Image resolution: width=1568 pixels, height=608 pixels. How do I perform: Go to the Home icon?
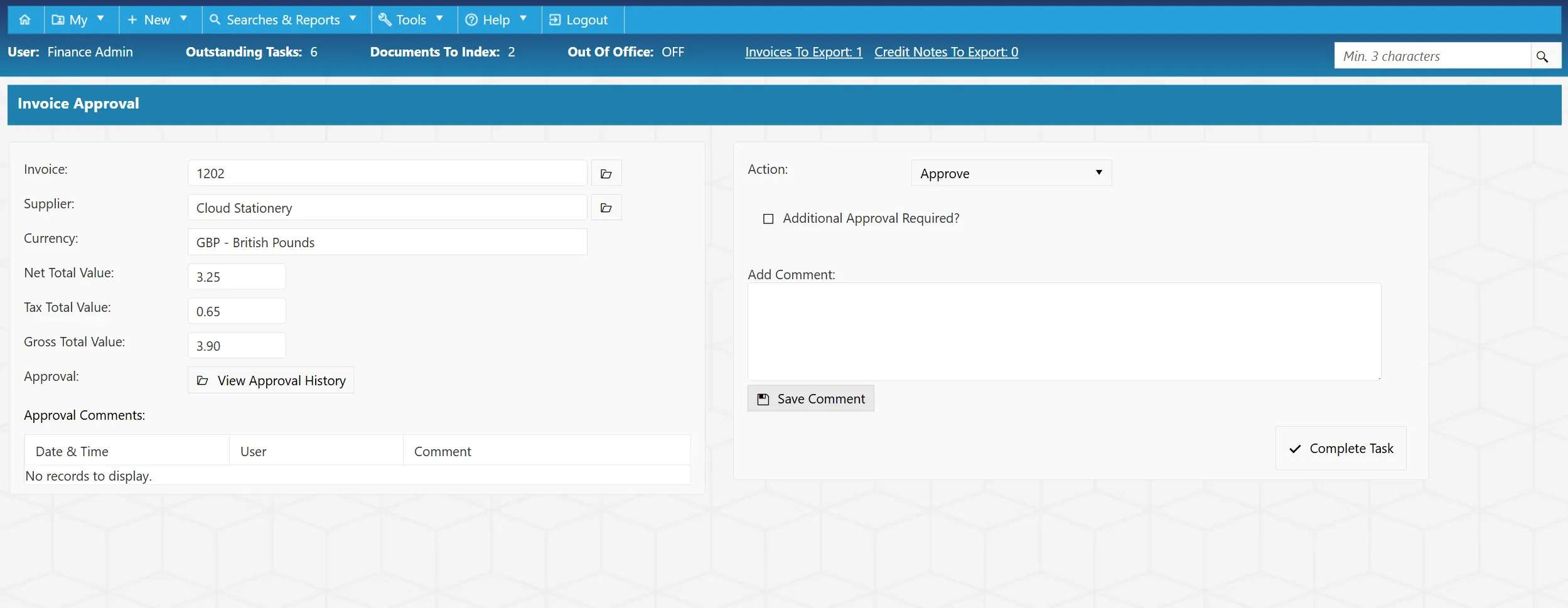click(x=25, y=19)
